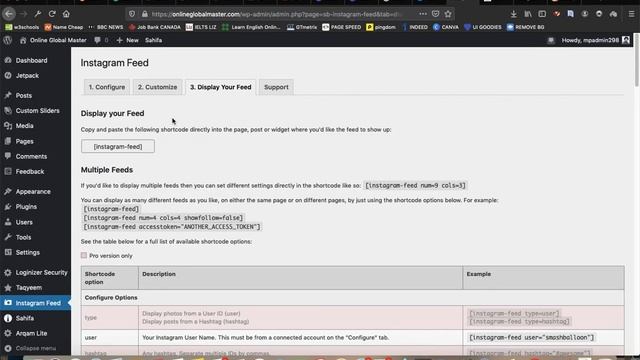
Task: Open the page actions three-dots menu
Action: tap(423, 14)
